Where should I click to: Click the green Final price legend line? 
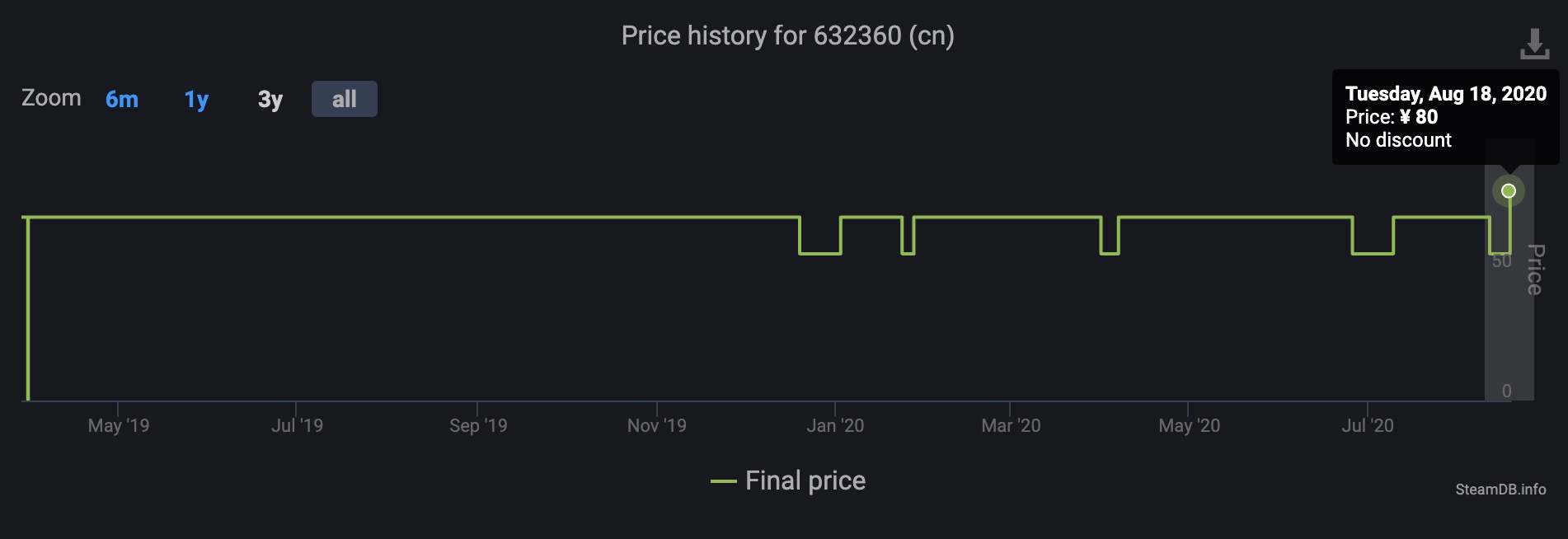pyautogui.click(x=723, y=481)
